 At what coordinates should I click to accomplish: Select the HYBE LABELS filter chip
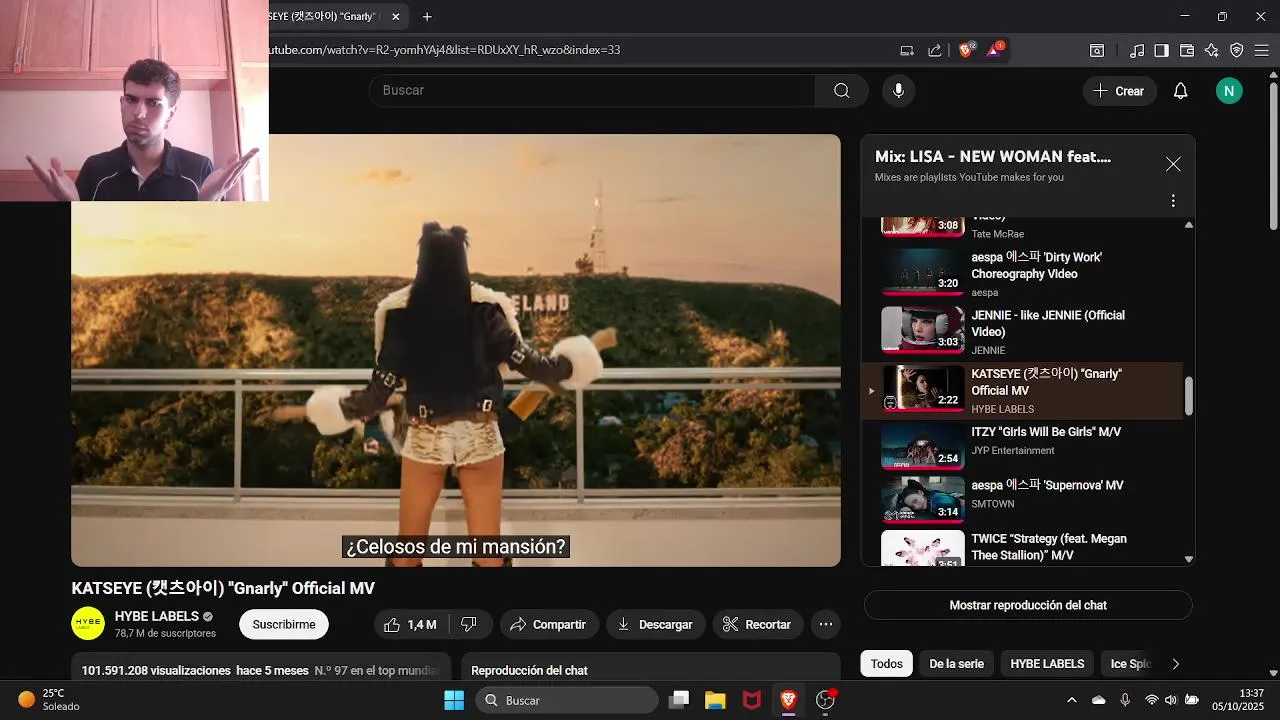(1047, 663)
